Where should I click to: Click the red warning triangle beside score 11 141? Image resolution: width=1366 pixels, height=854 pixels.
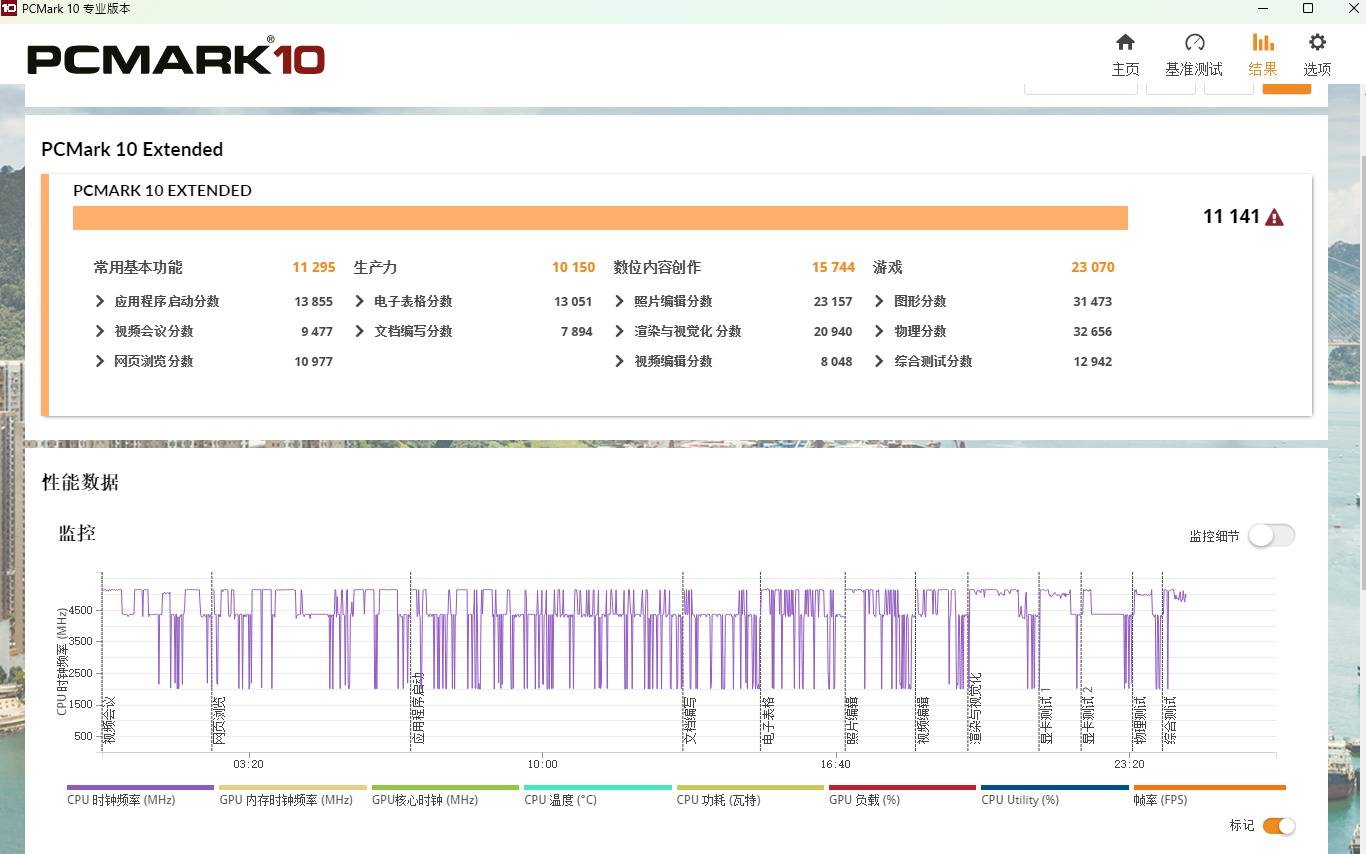point(1274,217)
